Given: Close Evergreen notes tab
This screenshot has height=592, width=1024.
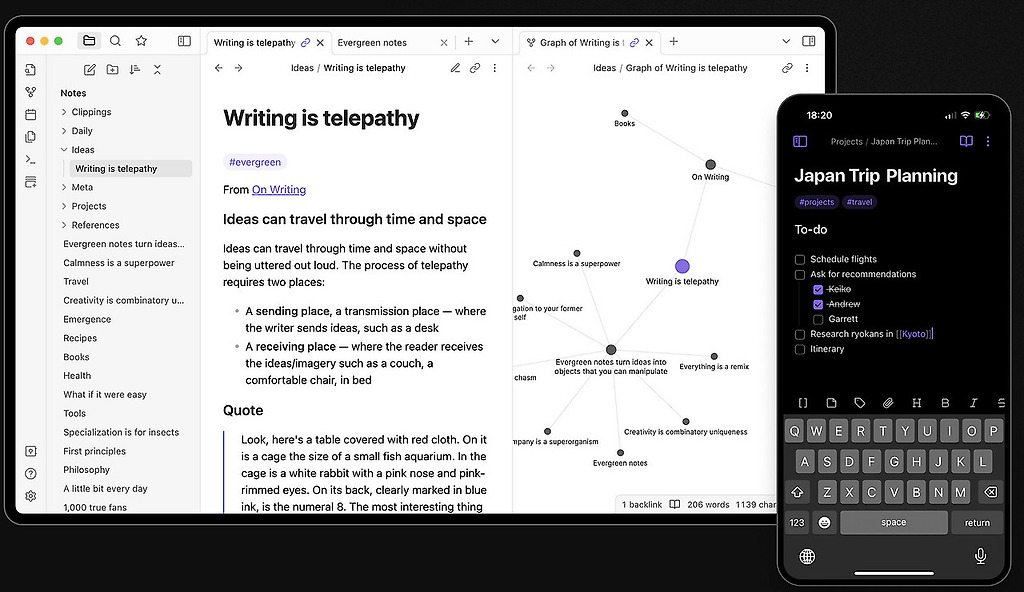Looking at the screenshot, I should [444, 42].
